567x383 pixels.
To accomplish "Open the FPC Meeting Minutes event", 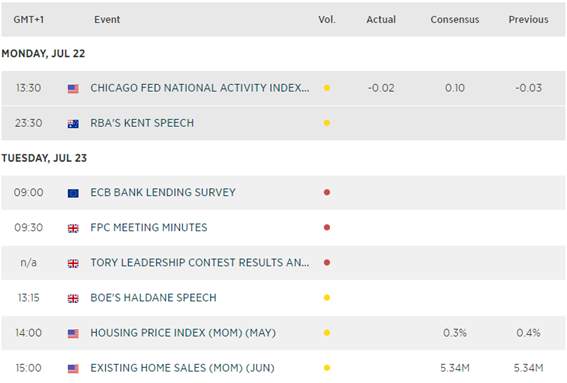I will pos(149,227).
